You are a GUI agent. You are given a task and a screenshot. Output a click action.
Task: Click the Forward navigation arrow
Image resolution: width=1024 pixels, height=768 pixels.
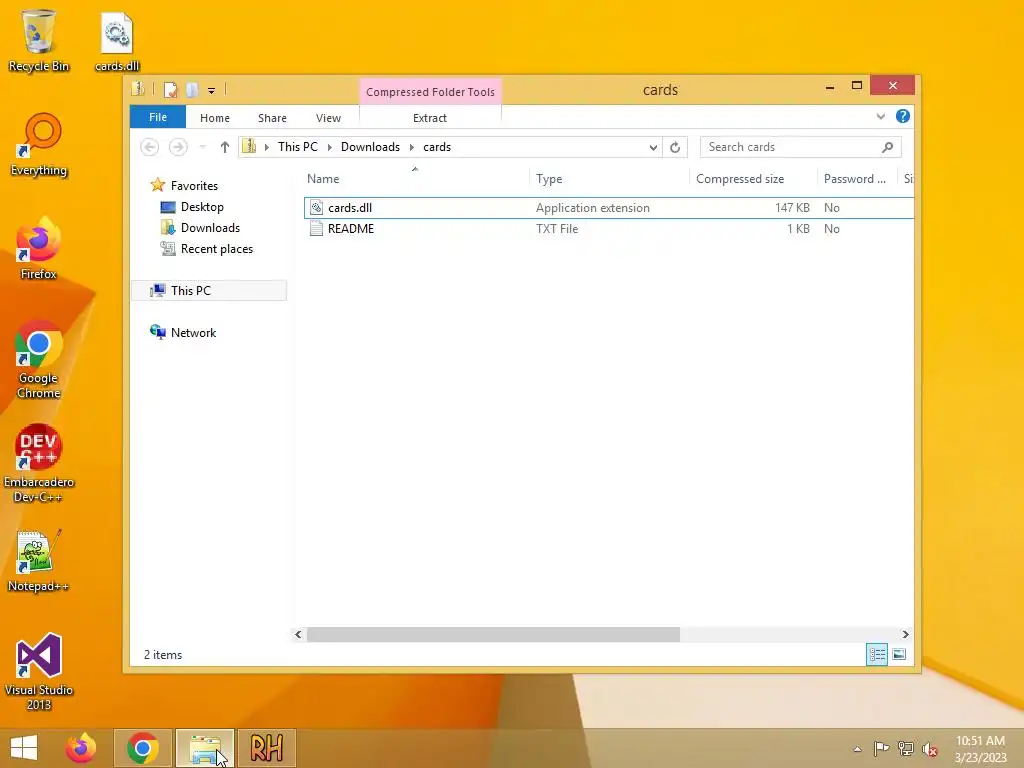tap(178, 147)
